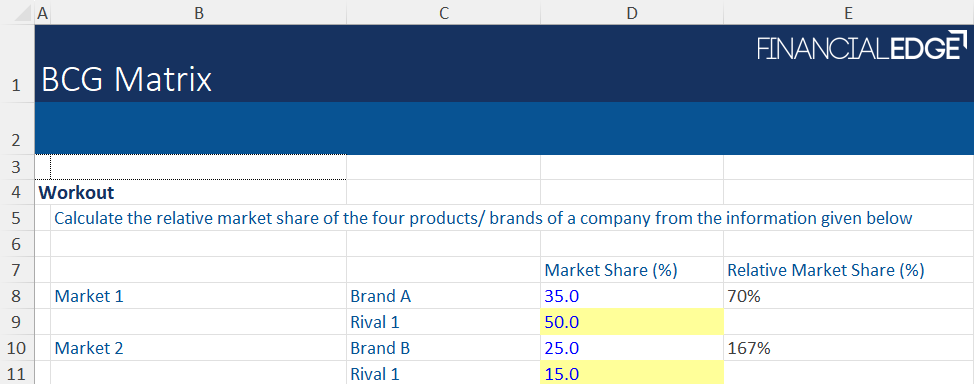
Task: Select the 'Market Share (%)' header cell
Action: [x=632, y=270]
